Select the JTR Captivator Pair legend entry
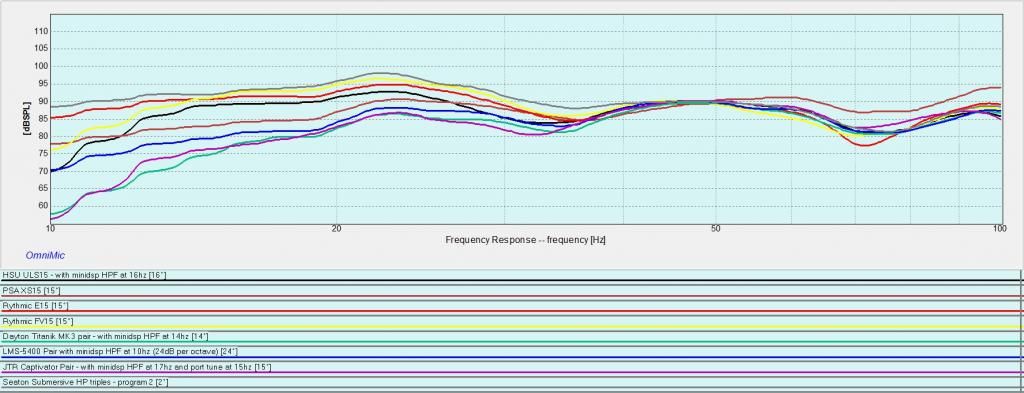Viewport: 1024px width, 393px height. (510, 368)
